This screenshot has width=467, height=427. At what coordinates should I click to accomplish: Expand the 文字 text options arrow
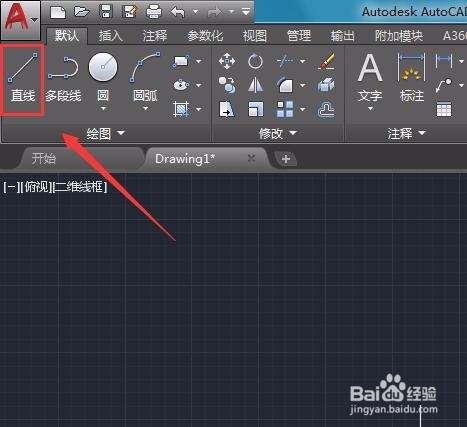[370, 109]
